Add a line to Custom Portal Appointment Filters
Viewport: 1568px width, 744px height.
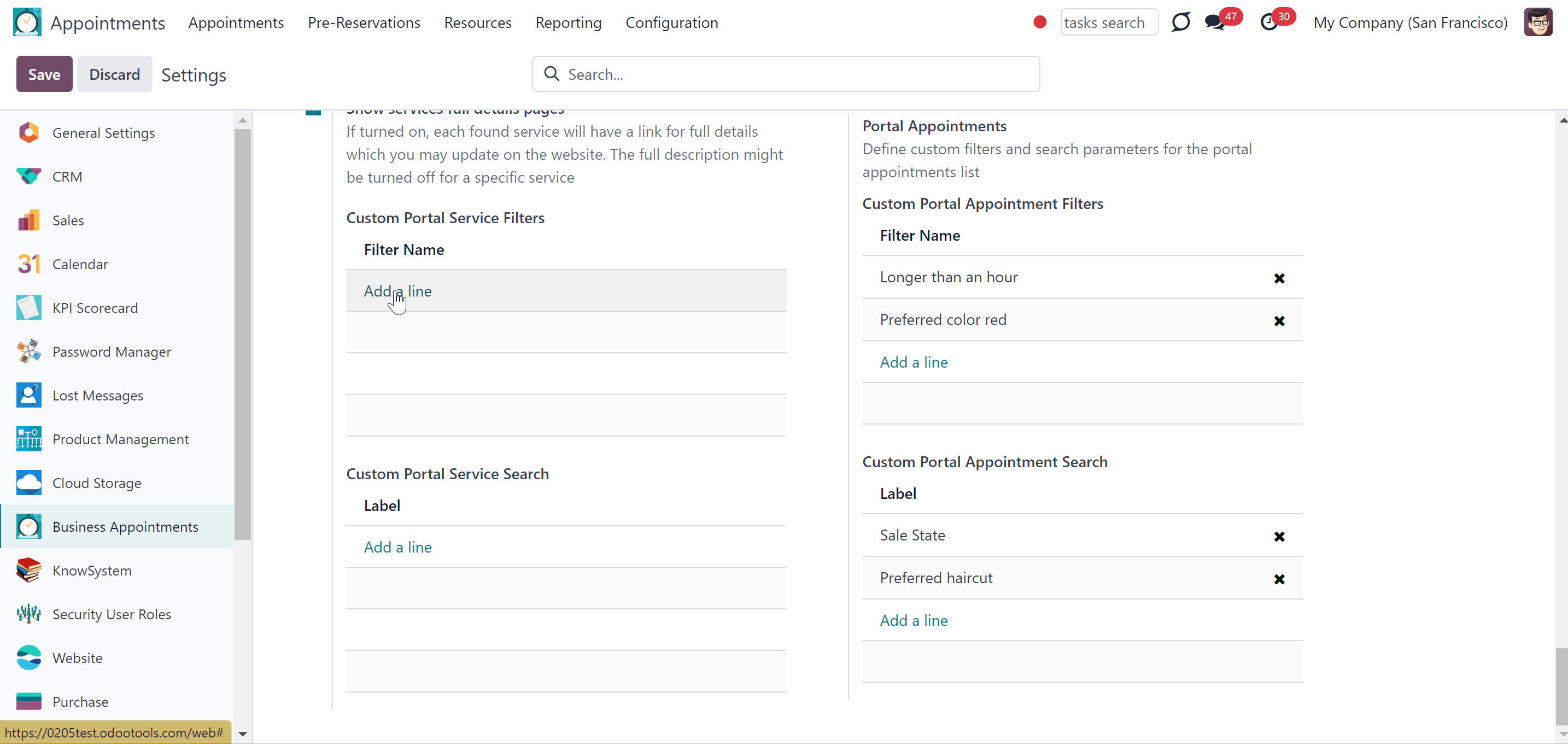913,362
